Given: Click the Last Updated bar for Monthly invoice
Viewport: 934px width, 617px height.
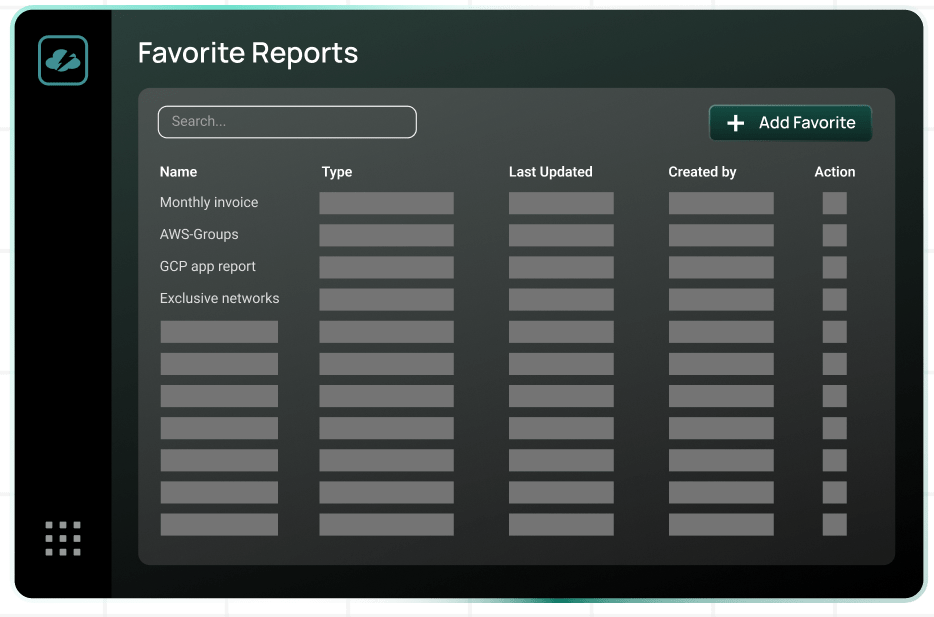Looking at the screenshot, I should (561, 202).
